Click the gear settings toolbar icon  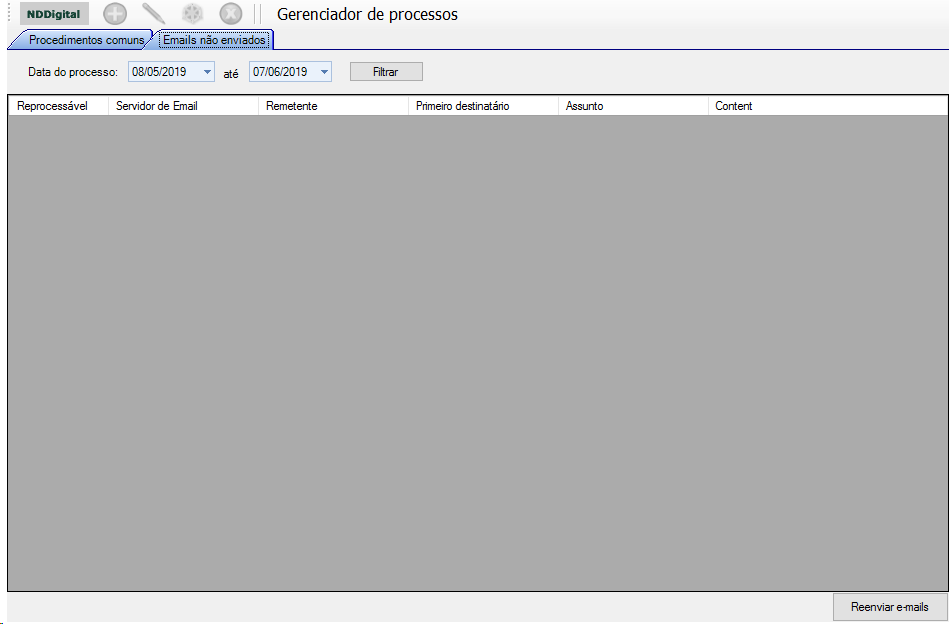pyautogui.click(x=192, y=14)
